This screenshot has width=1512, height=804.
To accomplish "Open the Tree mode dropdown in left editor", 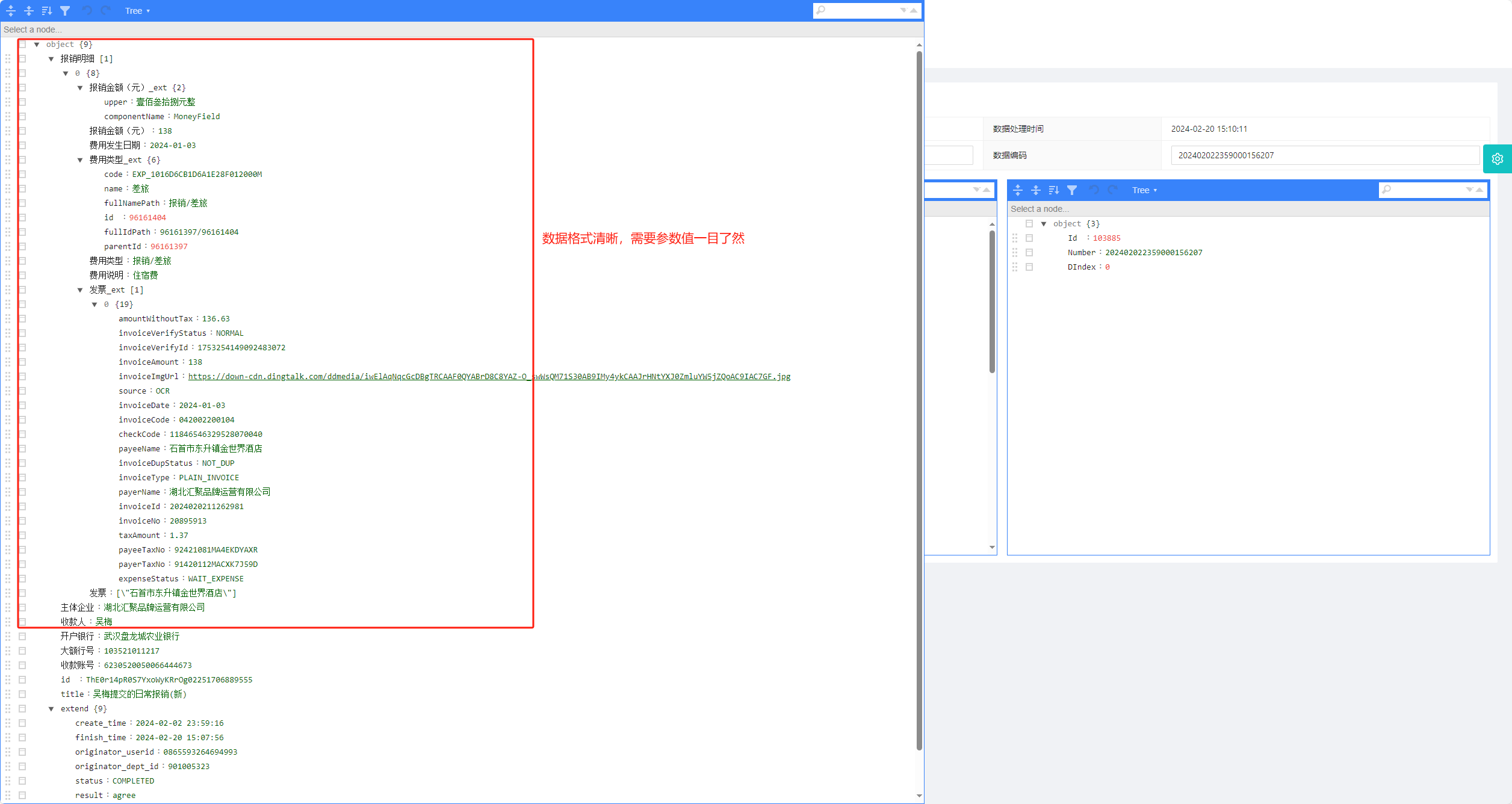I will (x=137, y=11).
